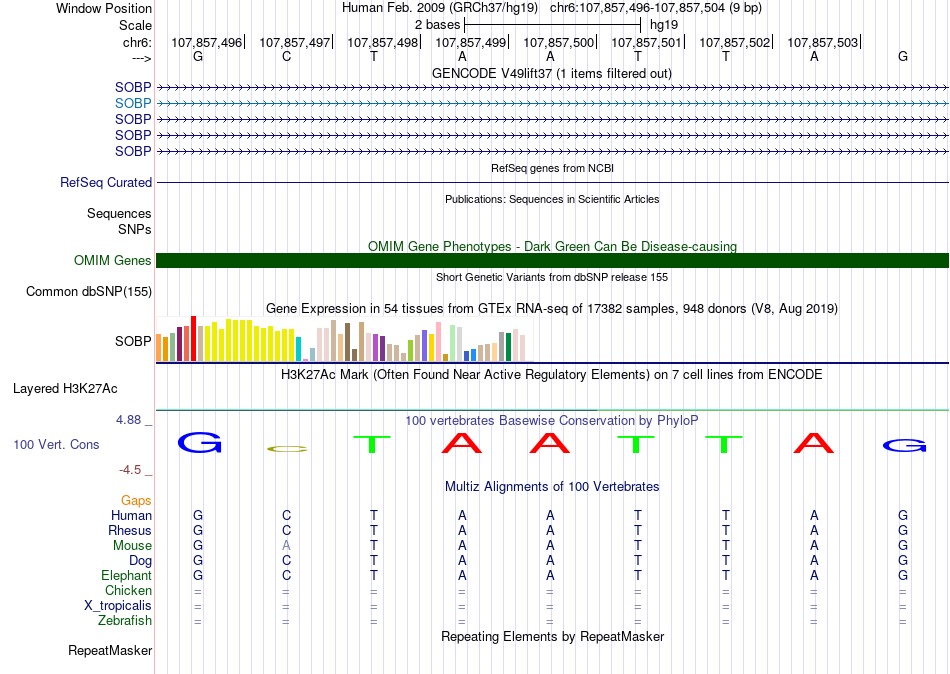950x674 pixels.
Task: Click the SNPs label in Publications track
Action: tap(135, 230)
